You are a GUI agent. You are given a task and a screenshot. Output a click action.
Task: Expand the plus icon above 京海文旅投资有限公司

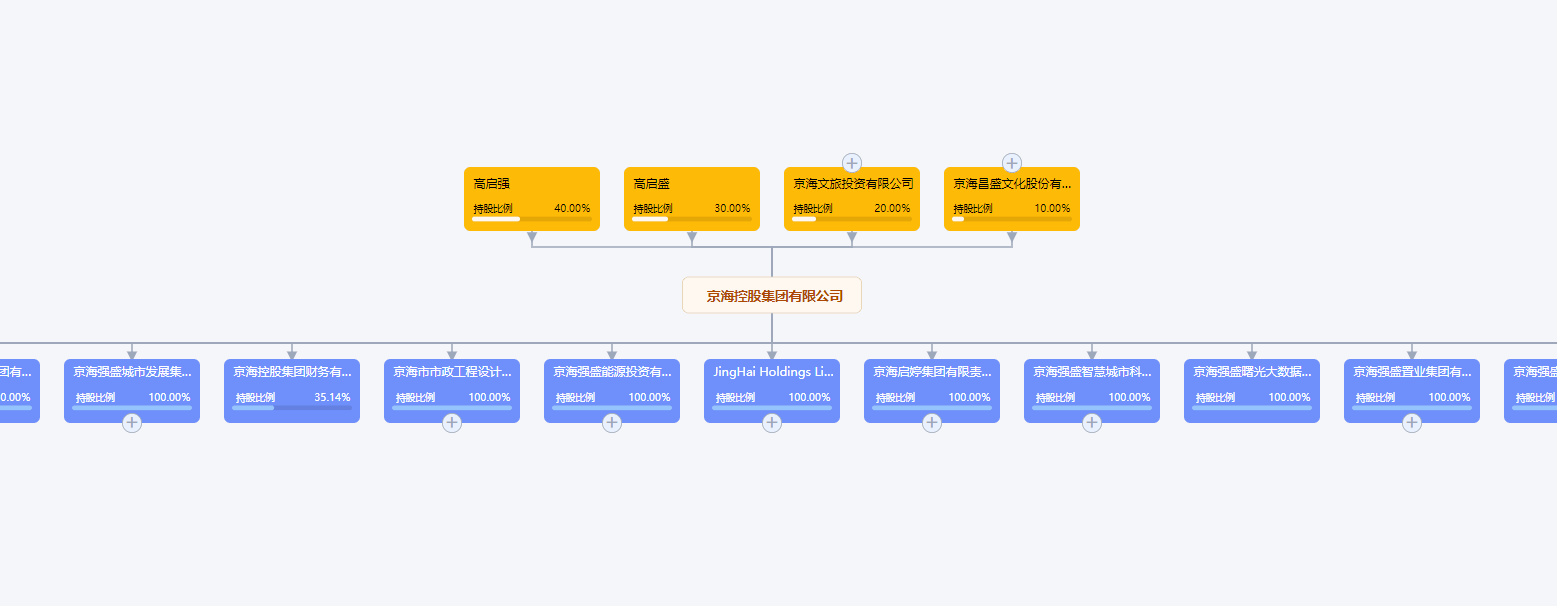pyautogui.click(x=851, y=162)
